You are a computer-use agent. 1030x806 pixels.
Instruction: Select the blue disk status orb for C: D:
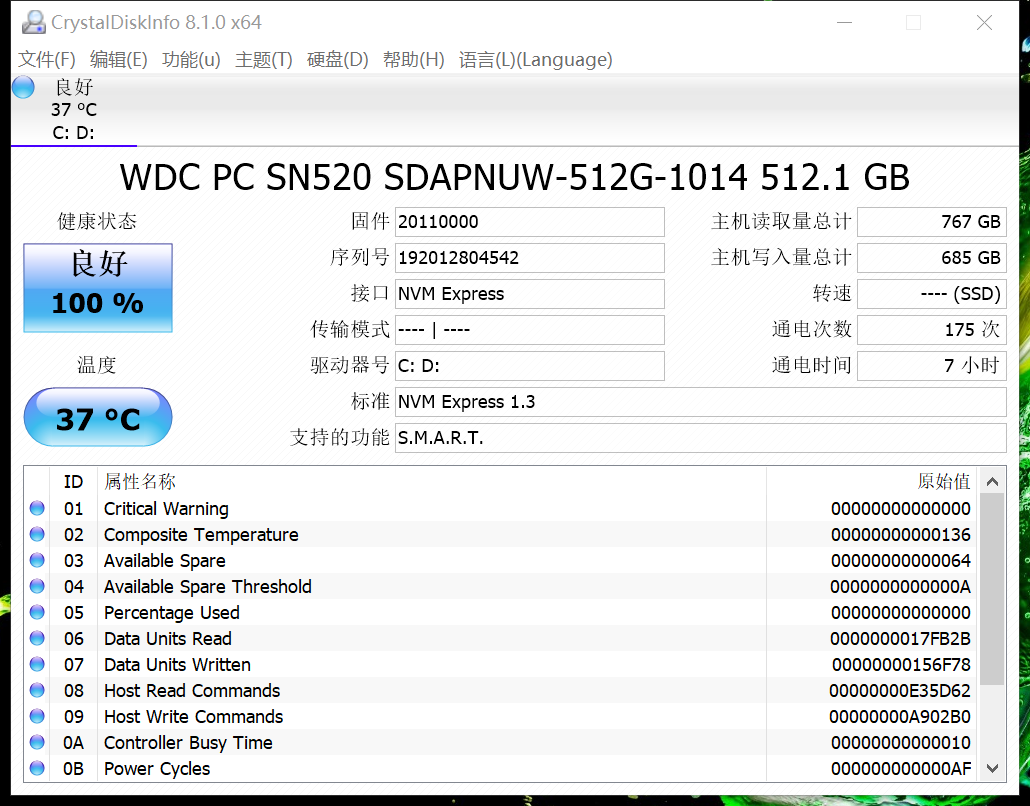pos(23,88)
